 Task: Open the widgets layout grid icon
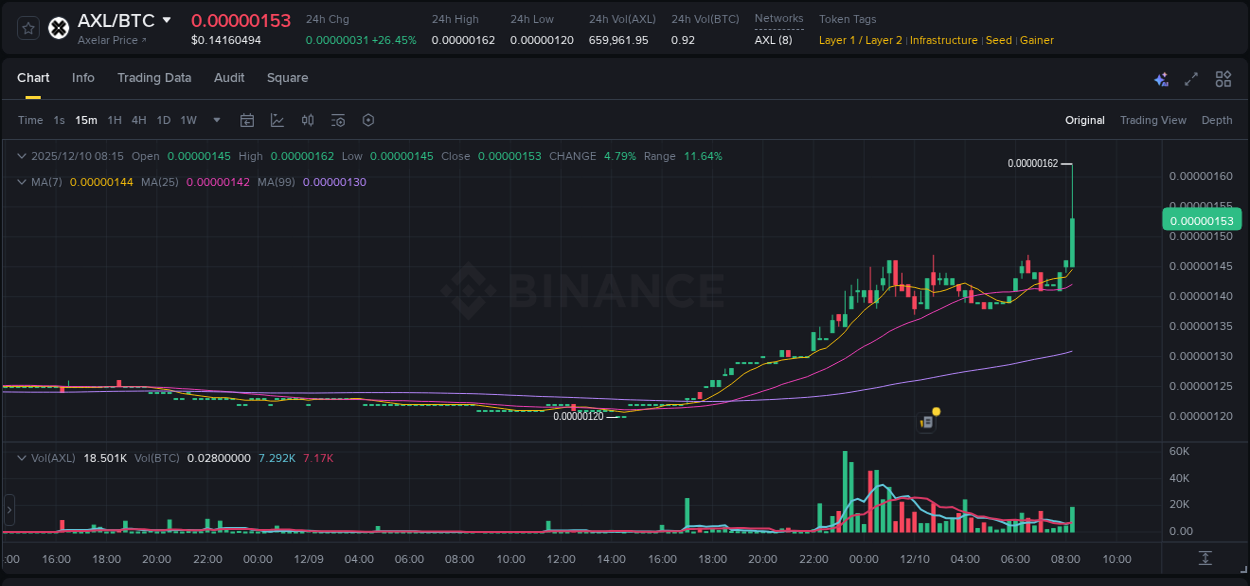[x=1222, y=78]
